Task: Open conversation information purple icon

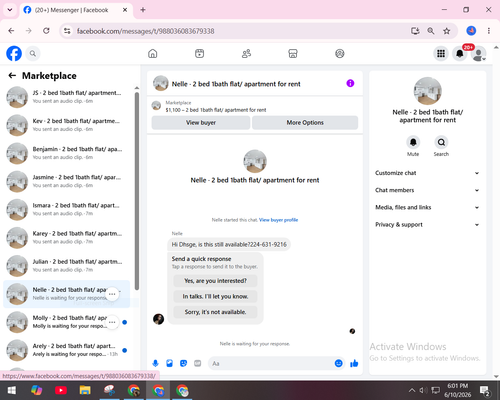Action: click(350, 83)
